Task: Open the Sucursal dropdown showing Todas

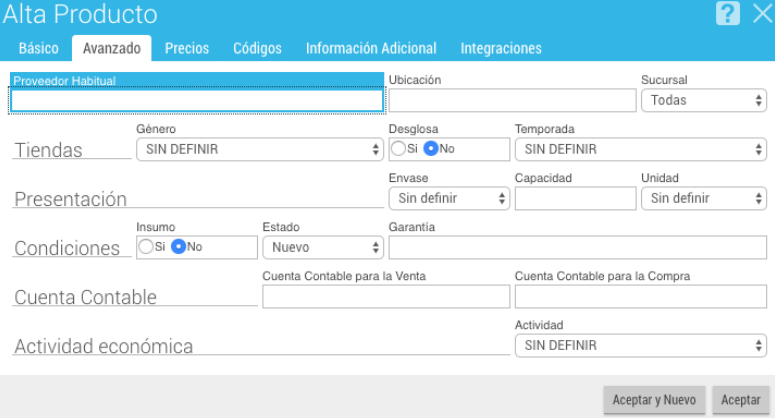Action: (704, 100)
